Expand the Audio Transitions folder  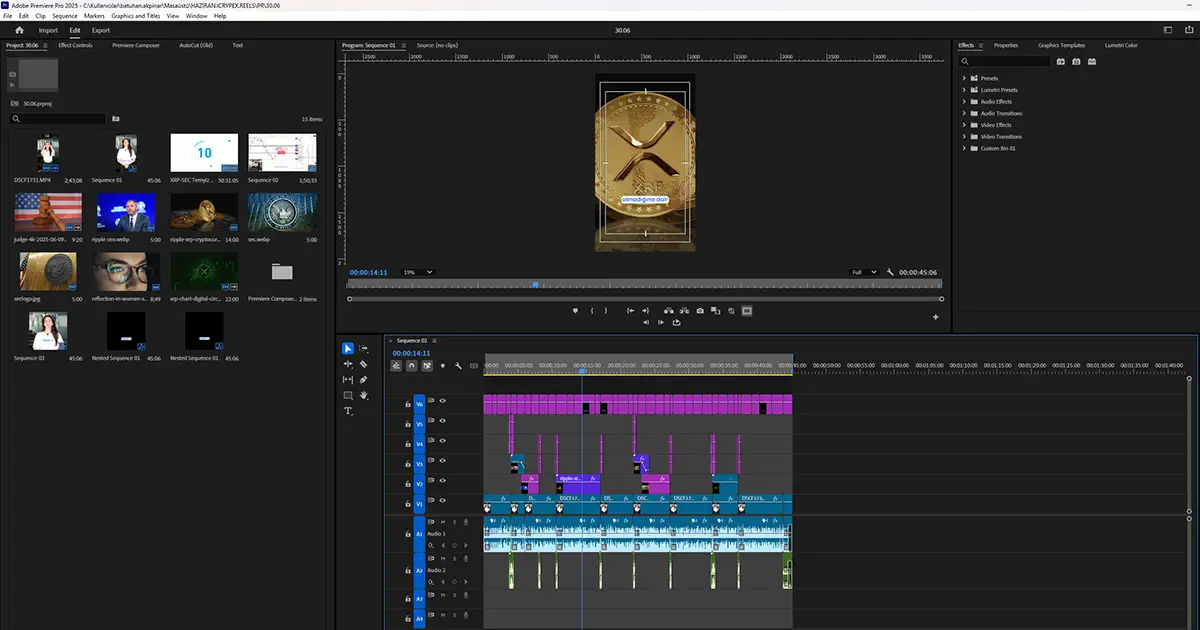[x=965, y=113]
